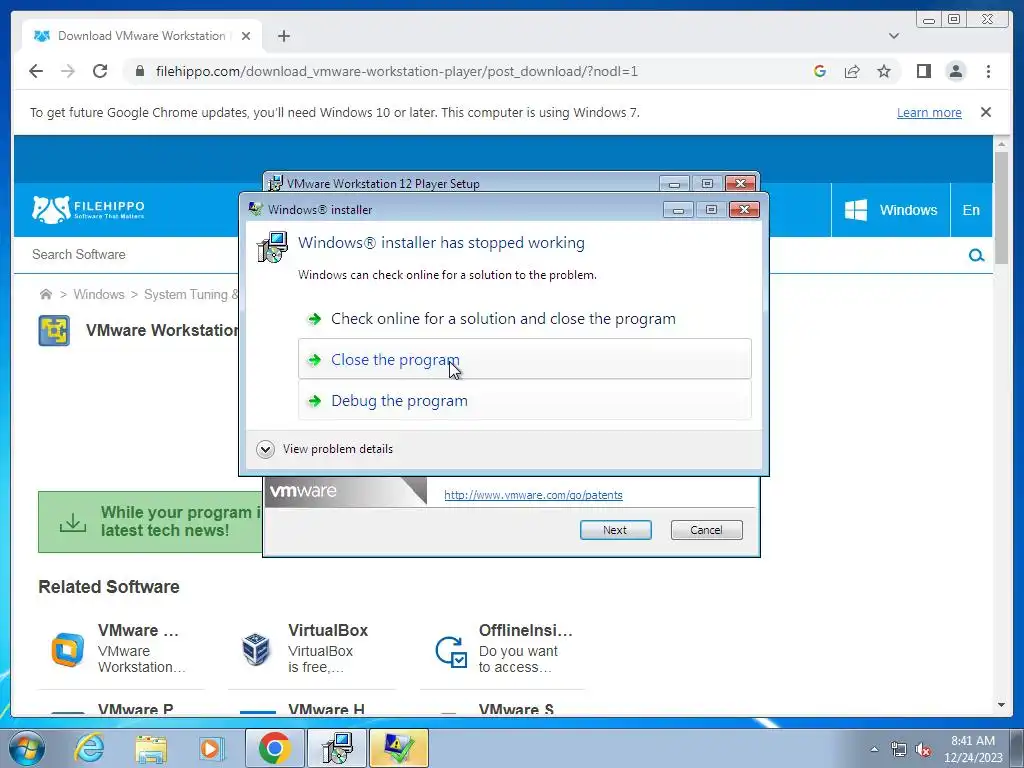Click the FileHippo logo
The width and height of the screenshot is (1024, 768).
click(x=88, y=210)
